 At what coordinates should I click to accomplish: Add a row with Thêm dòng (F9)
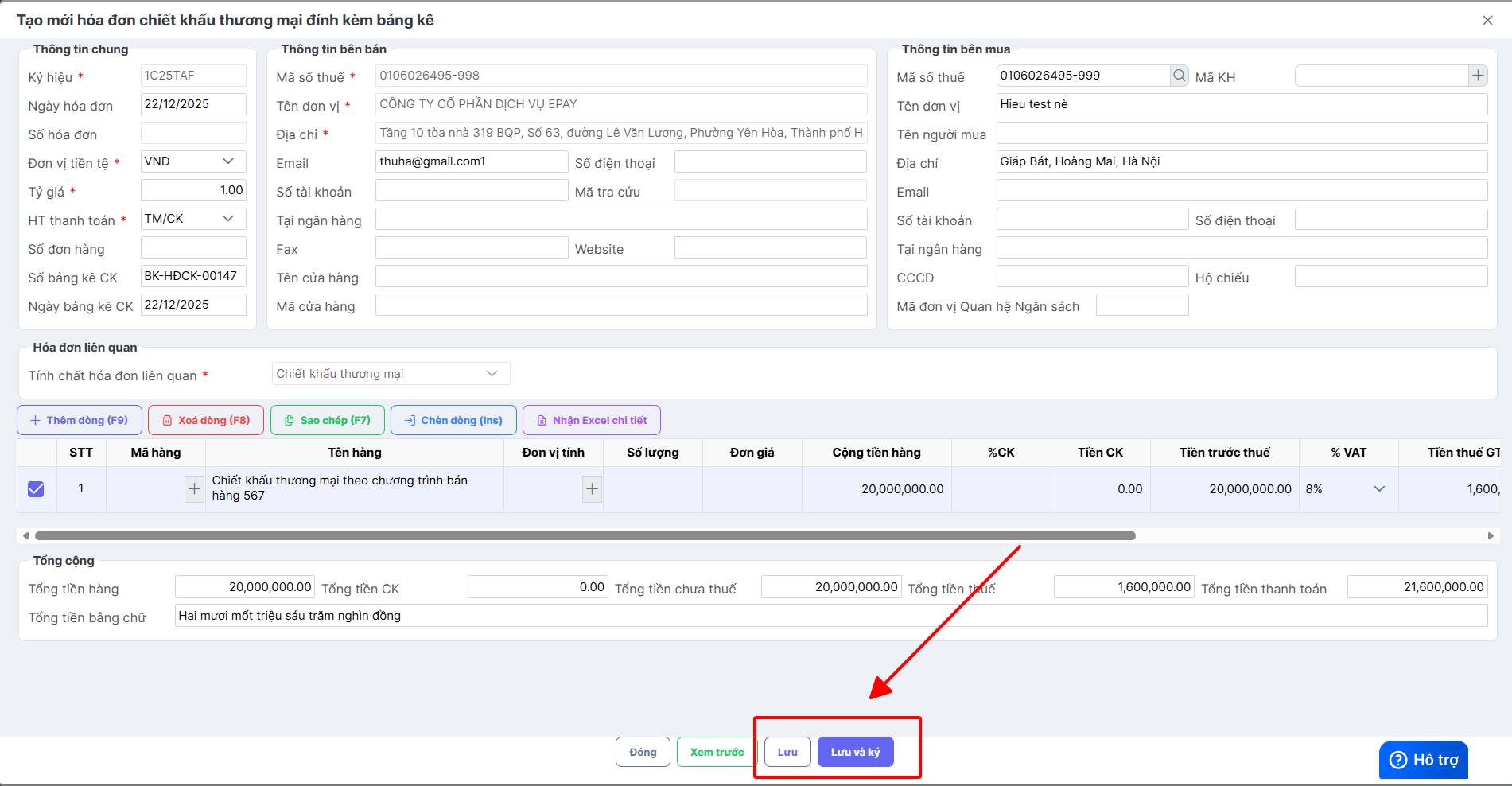(x=80, y=420)
